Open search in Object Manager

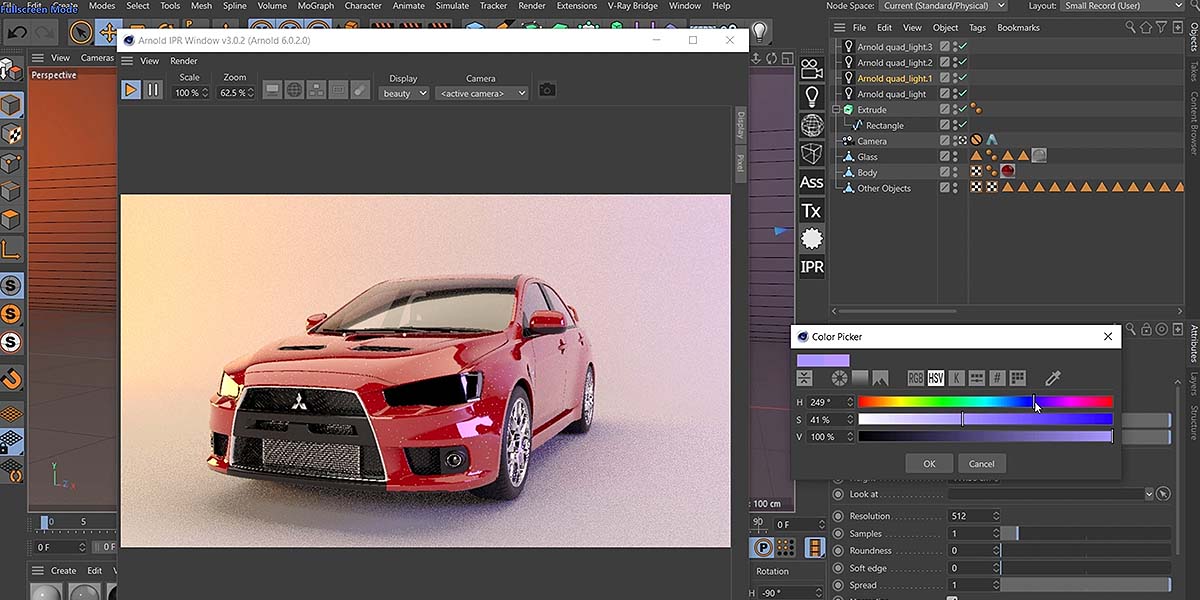pos(1130,28)
